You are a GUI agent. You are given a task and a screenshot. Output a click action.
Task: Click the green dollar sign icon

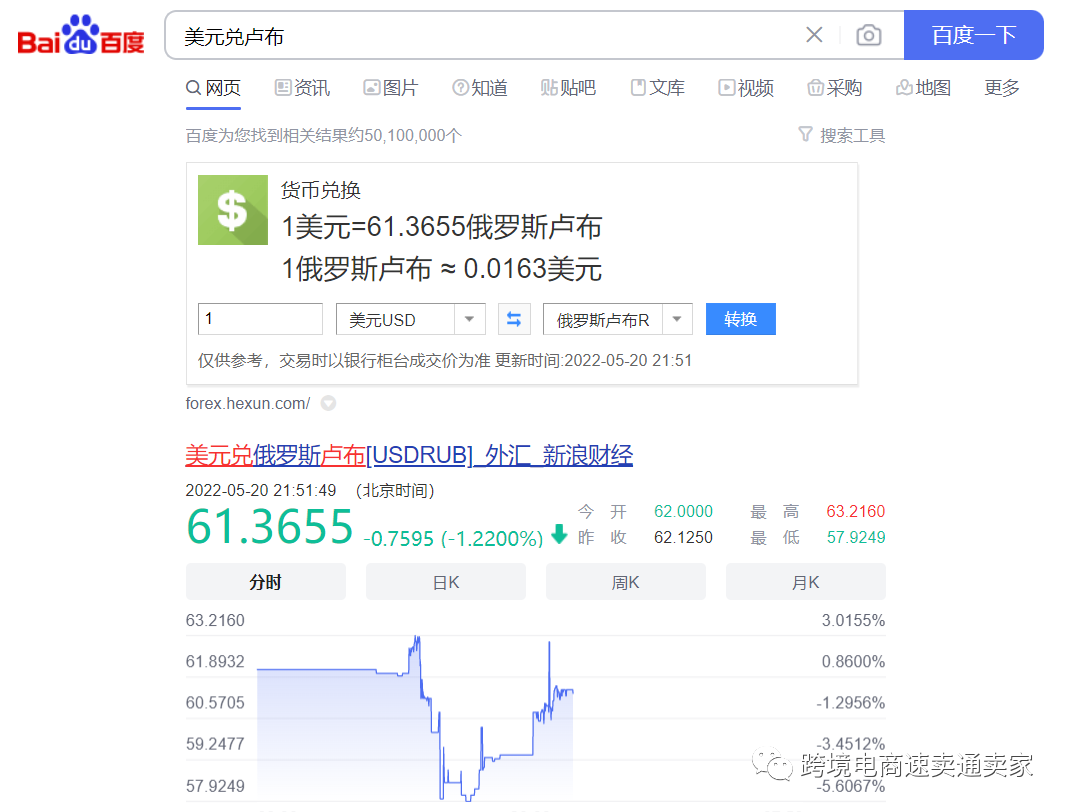[232, 210]
